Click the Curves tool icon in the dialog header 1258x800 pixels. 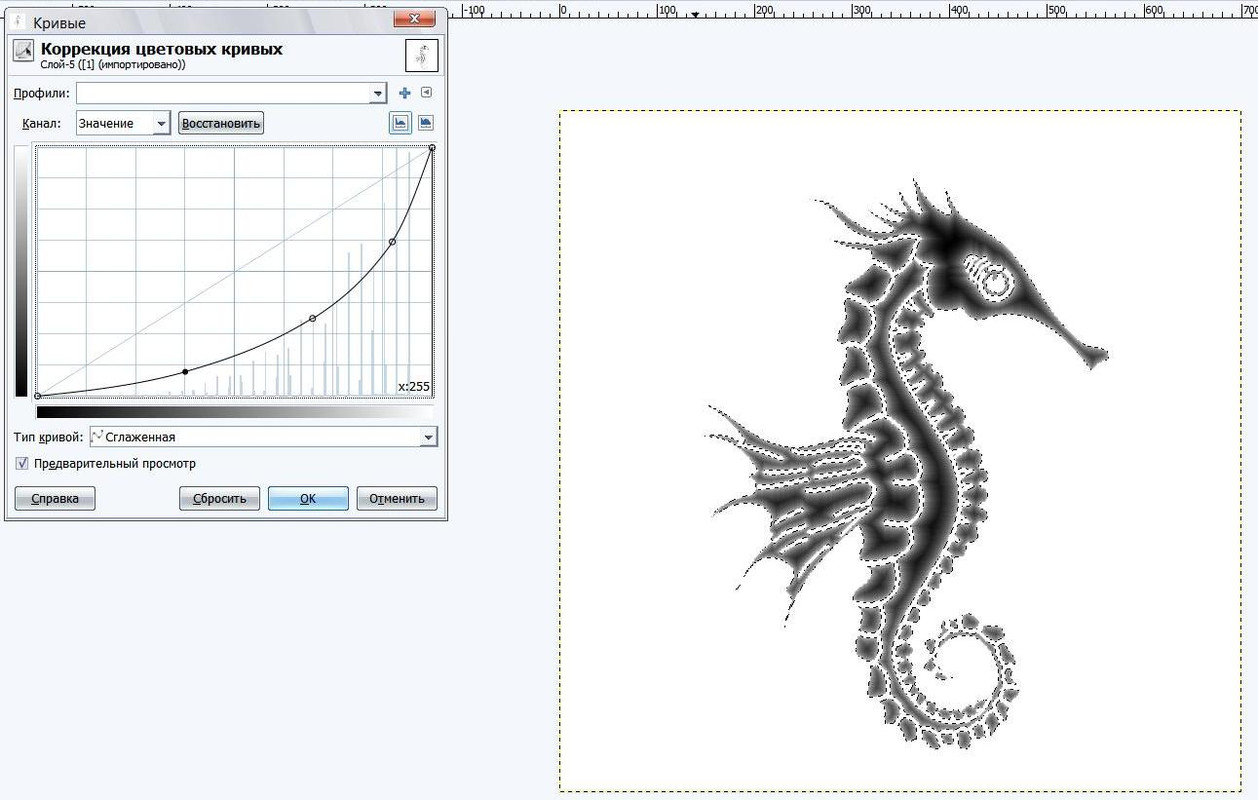point(23,51)
